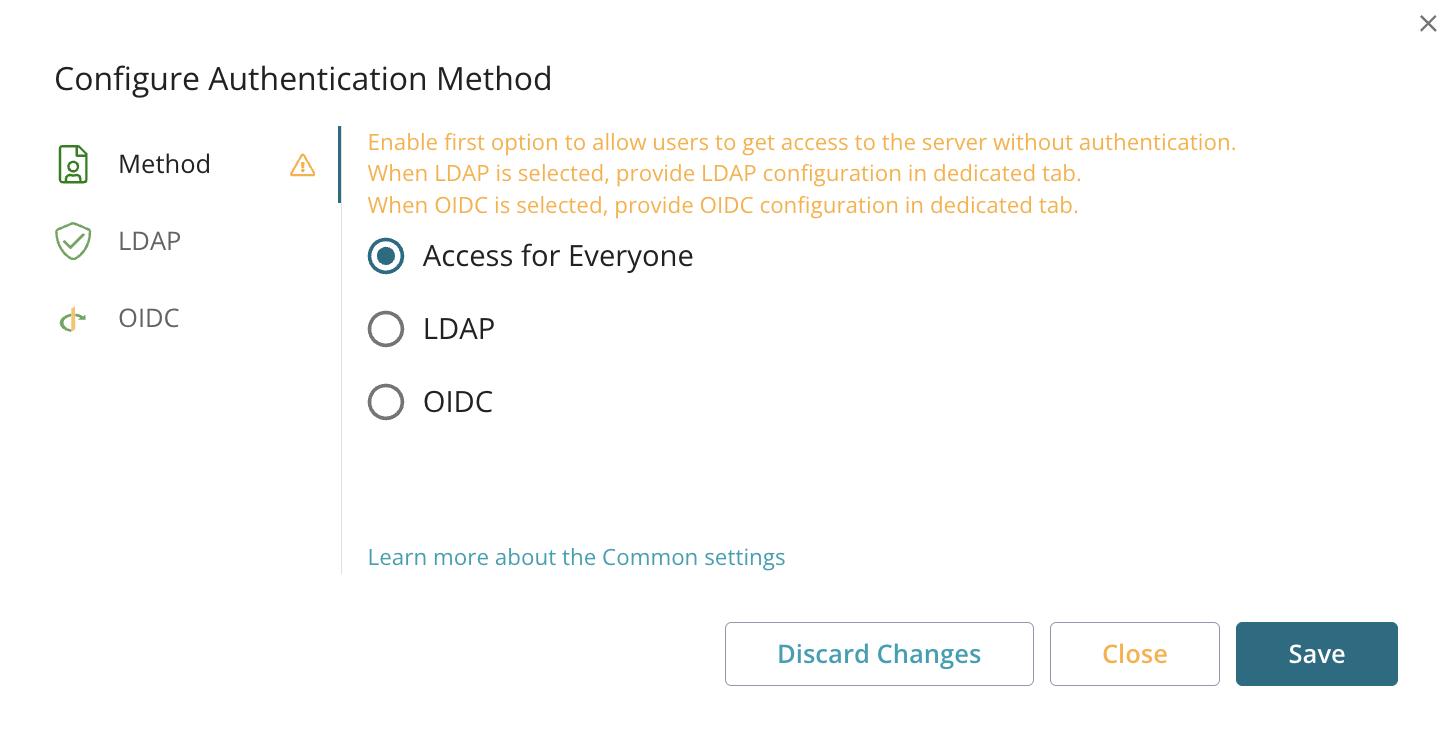Image resolution: width=1455 pixels, height=740 pixels.
Task: Select the LDAP entry in navigation list
Action: click(x=149, y=240)
